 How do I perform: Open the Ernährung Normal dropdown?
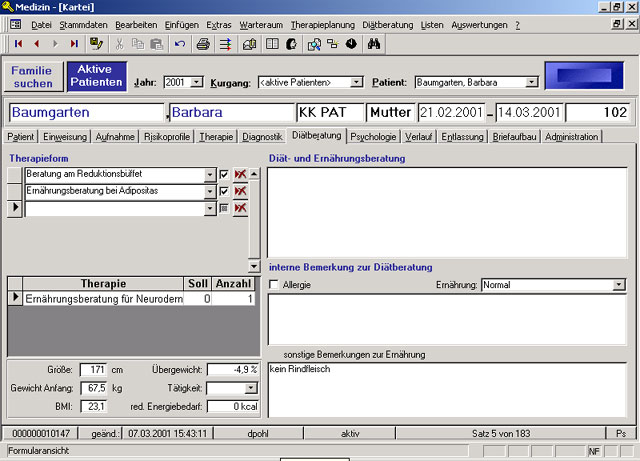coord(619,285)
